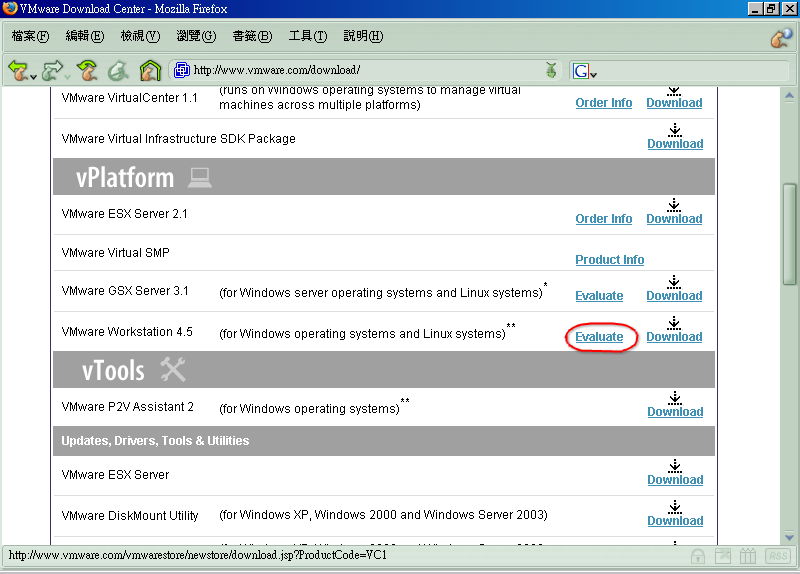Click the padlock security icon in status bar

(698, 556)
